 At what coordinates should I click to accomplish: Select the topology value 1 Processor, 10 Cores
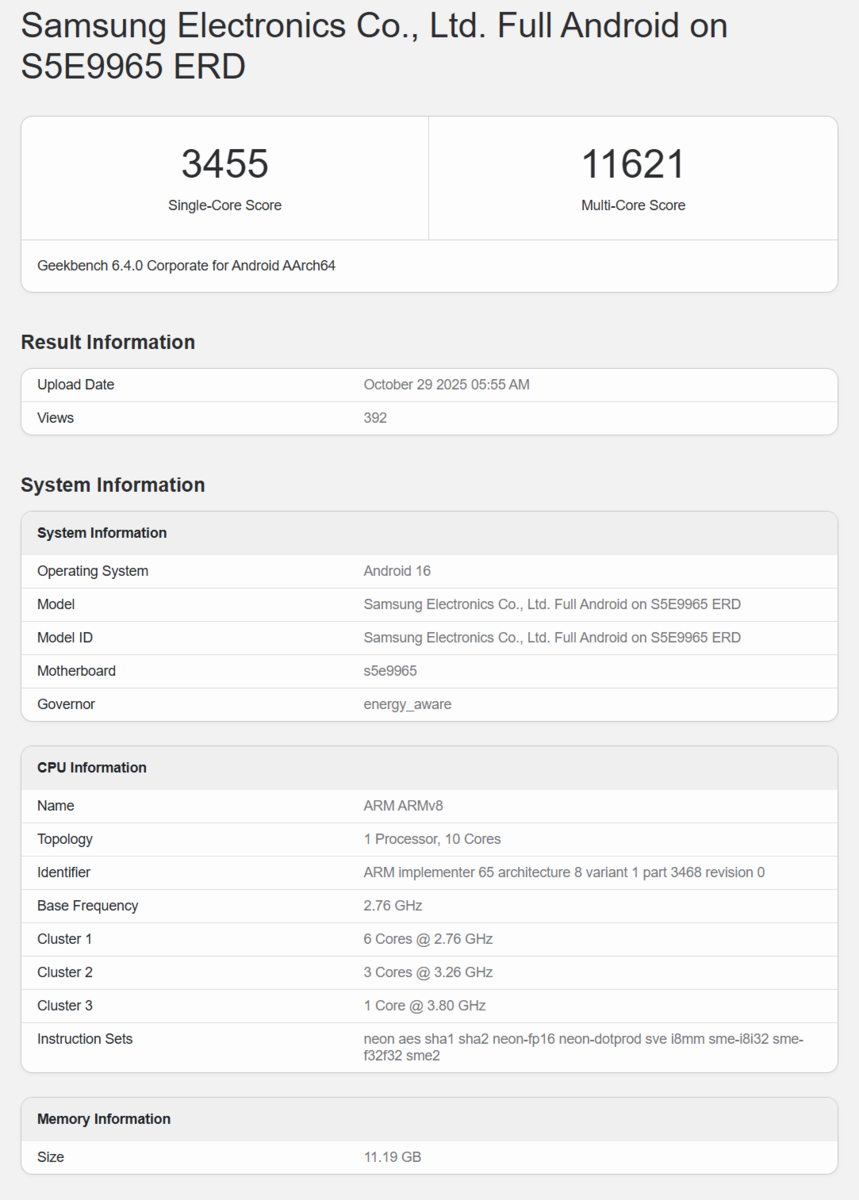[432, 839]
